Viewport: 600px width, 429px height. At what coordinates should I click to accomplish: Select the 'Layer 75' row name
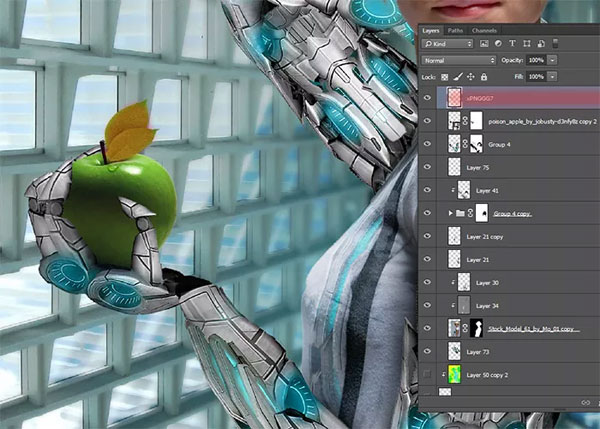(478, 168)
